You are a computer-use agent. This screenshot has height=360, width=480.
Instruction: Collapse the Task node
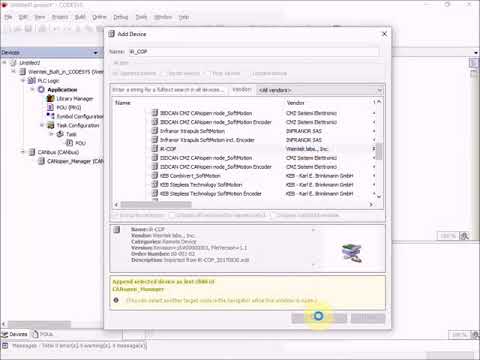(x=51, y=134)
